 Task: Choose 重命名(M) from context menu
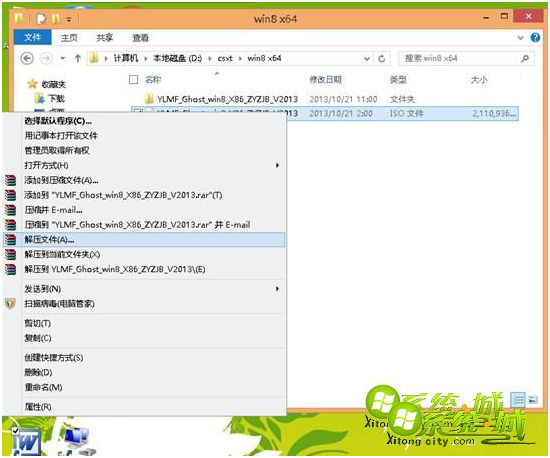(144, 387)
